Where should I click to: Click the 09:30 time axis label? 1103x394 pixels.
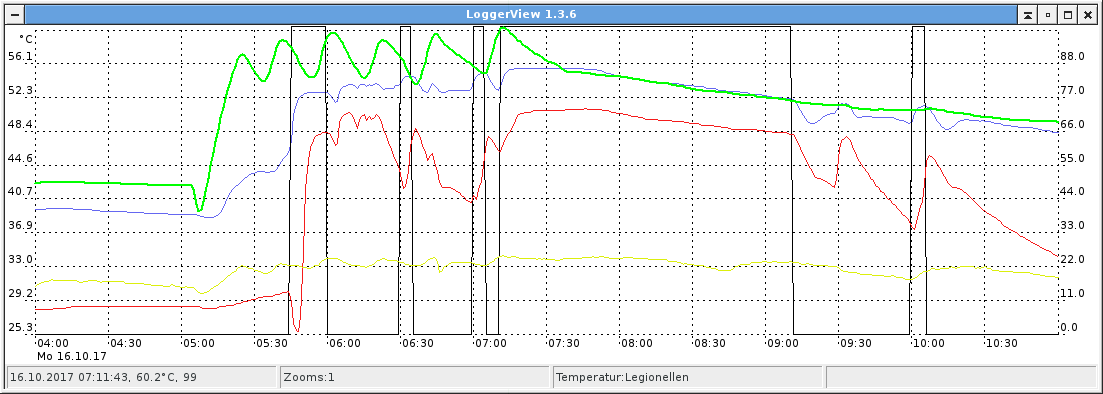856,343
